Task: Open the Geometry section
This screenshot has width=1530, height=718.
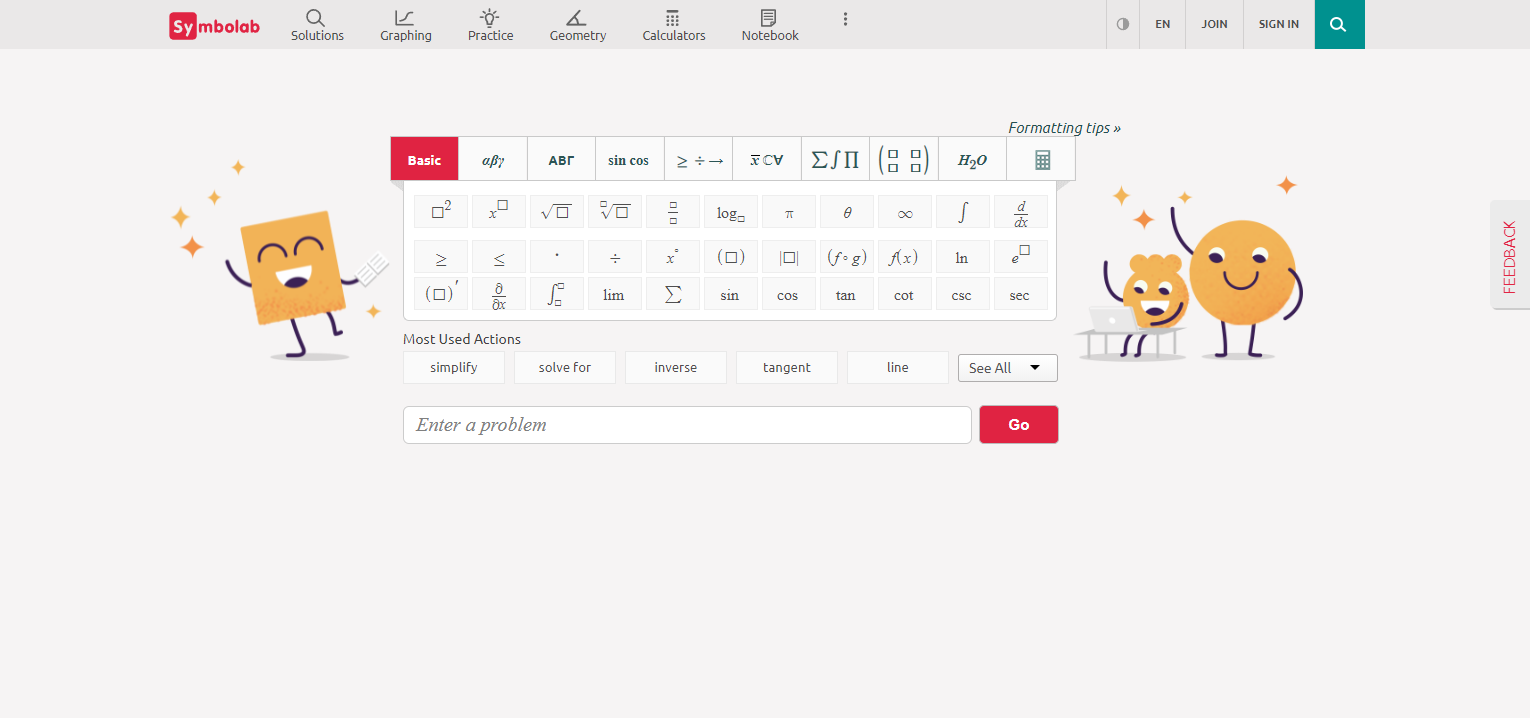Action: tap(577, 25)
